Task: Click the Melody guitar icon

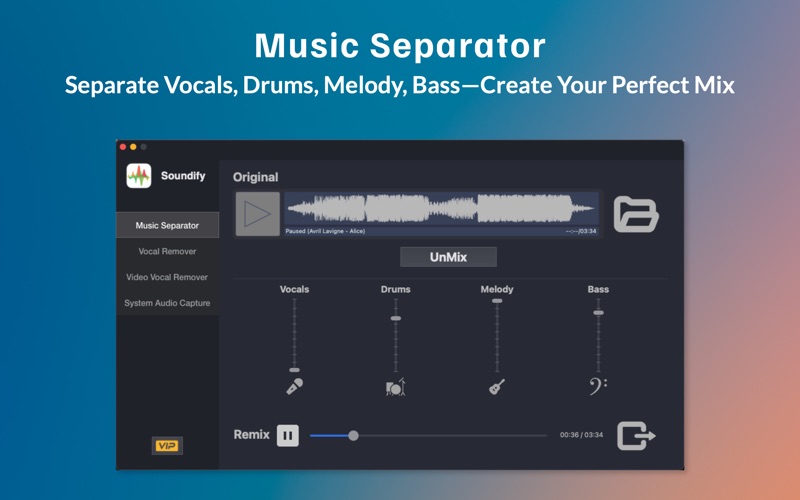Action: pyautogui.click(x=497, y=387)
